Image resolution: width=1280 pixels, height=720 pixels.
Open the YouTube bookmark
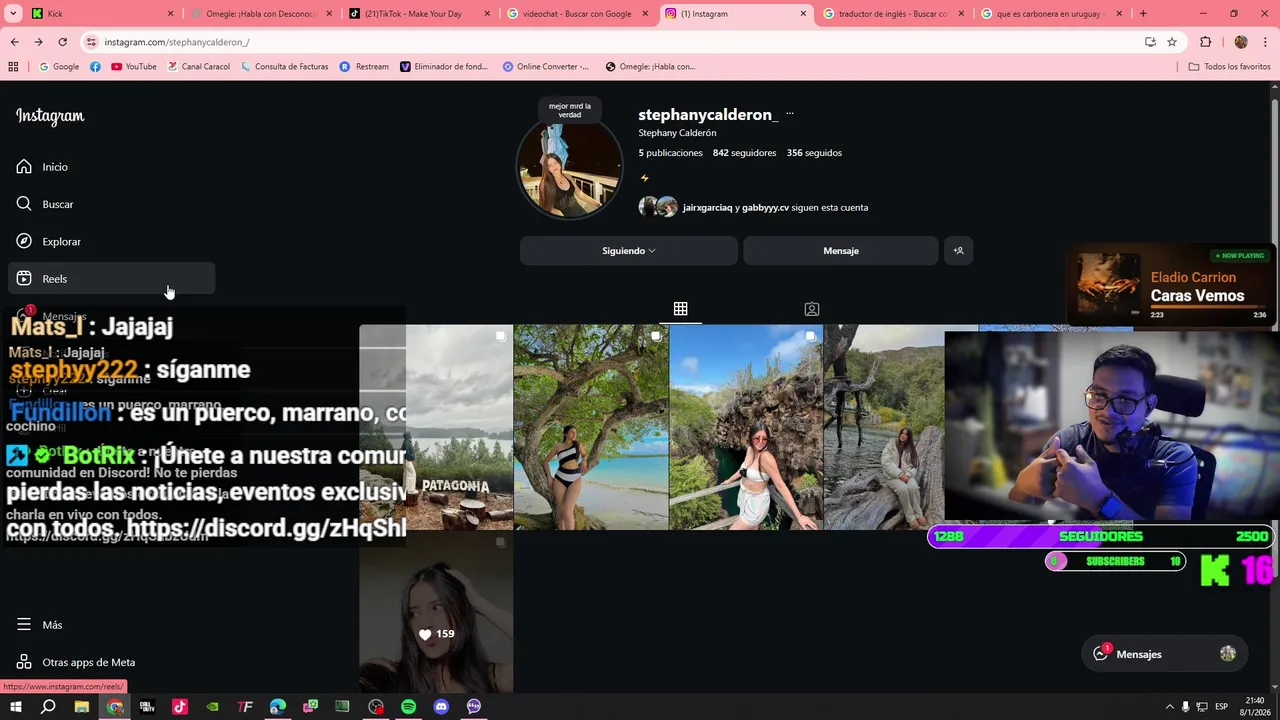[134, 67]
